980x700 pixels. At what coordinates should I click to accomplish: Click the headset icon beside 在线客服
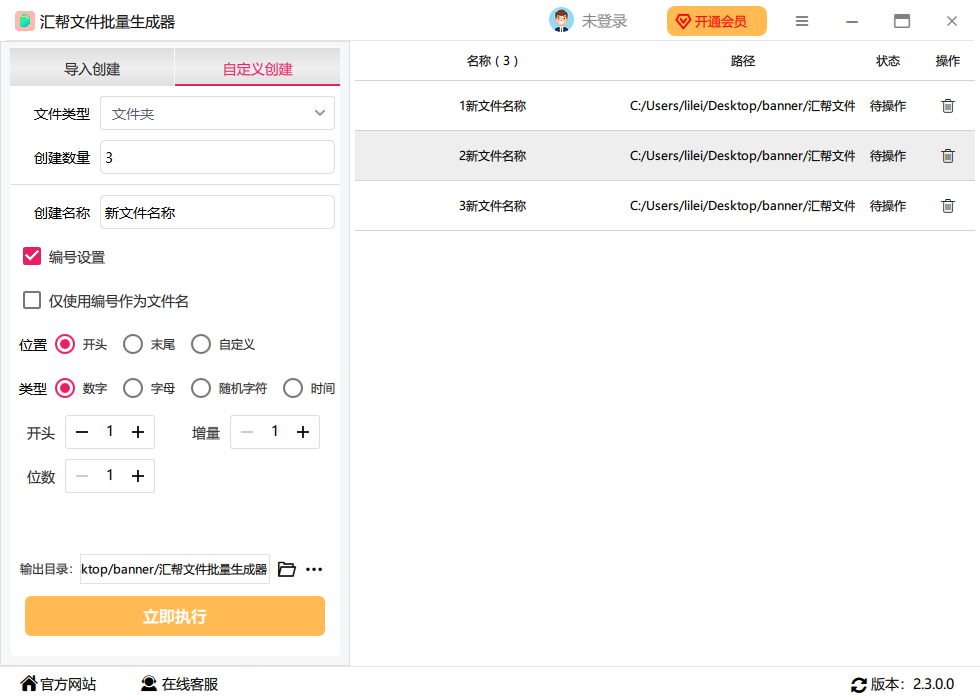tap(150, 684)
